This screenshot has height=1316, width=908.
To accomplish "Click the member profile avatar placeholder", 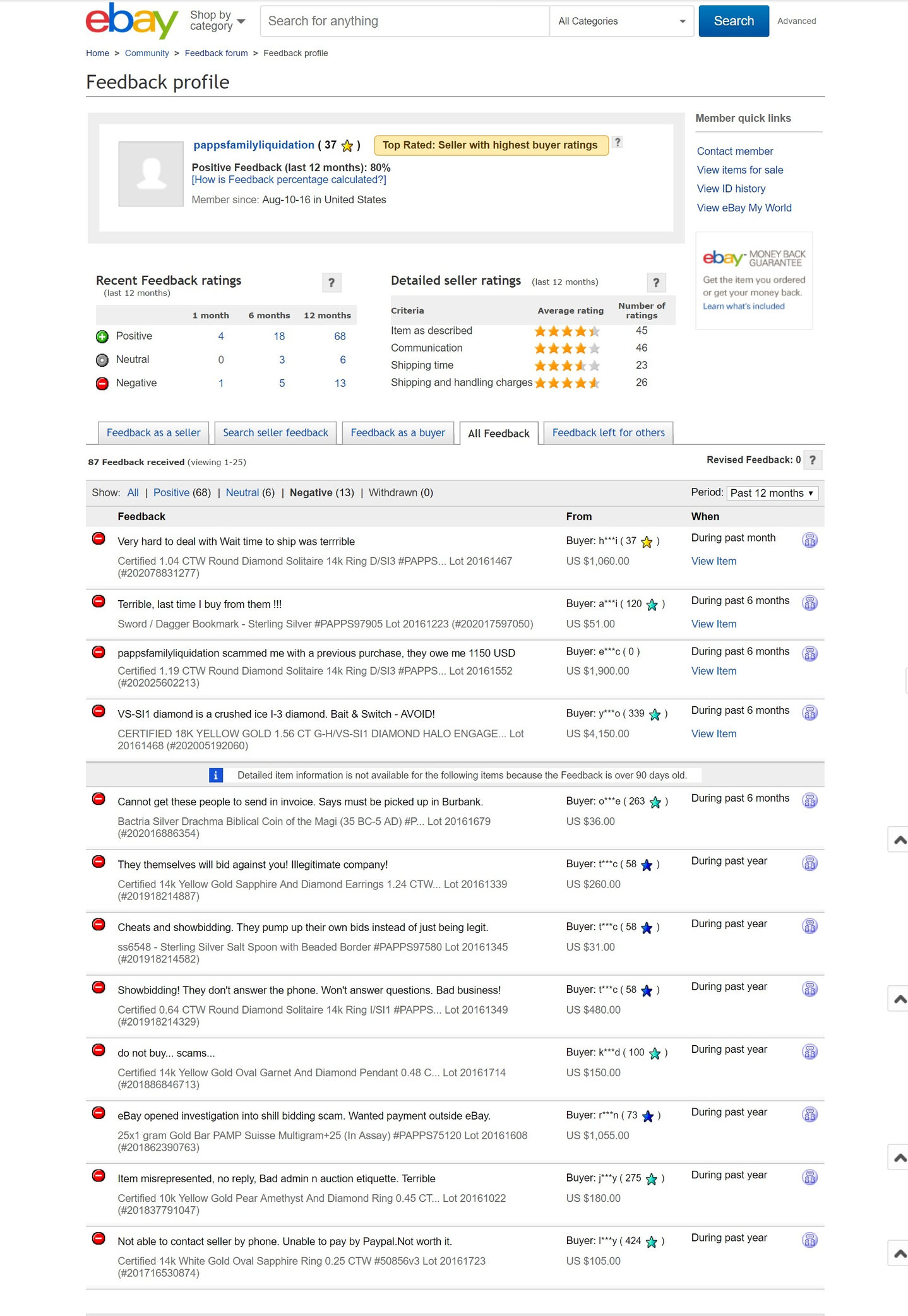I will [151, 174].
